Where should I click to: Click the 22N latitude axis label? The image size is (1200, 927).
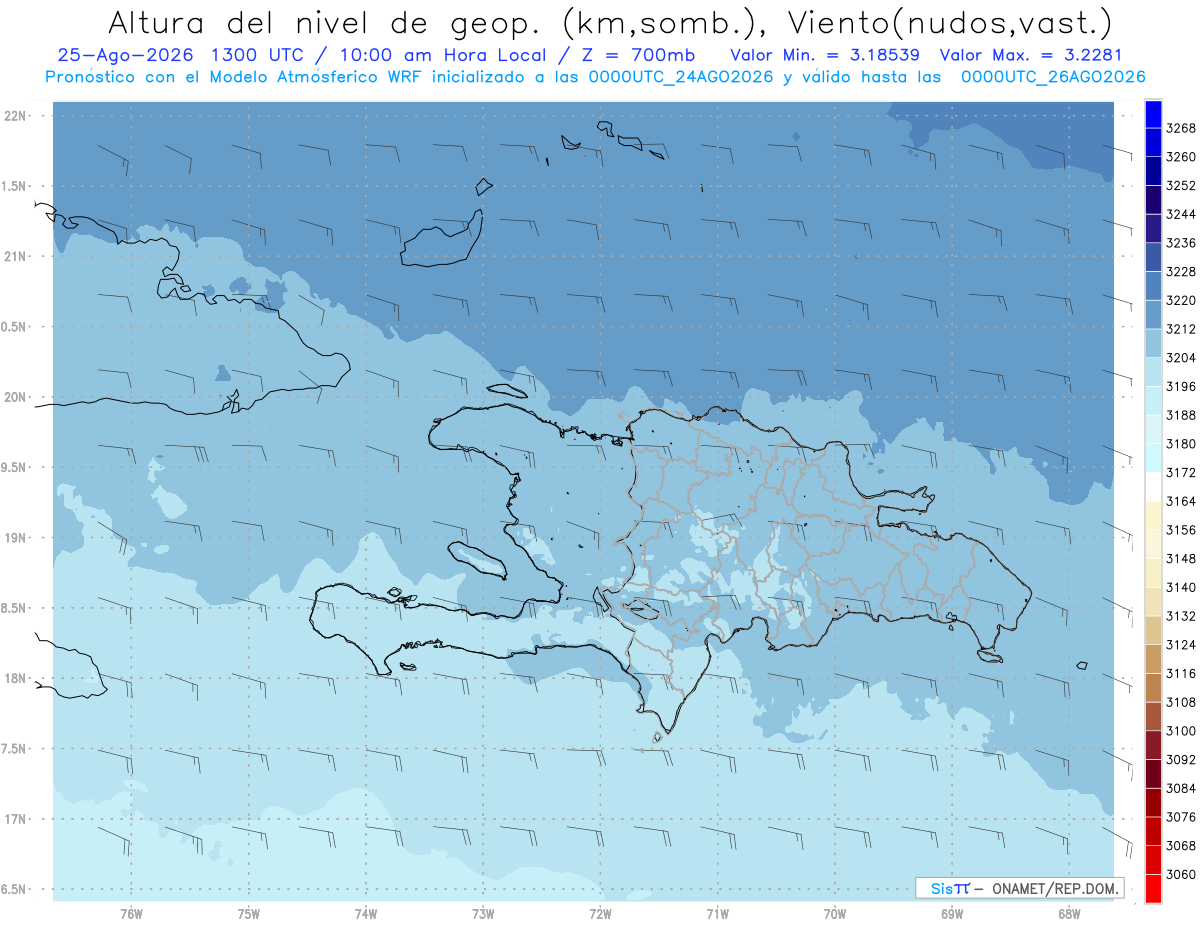(x=16, y=116)
